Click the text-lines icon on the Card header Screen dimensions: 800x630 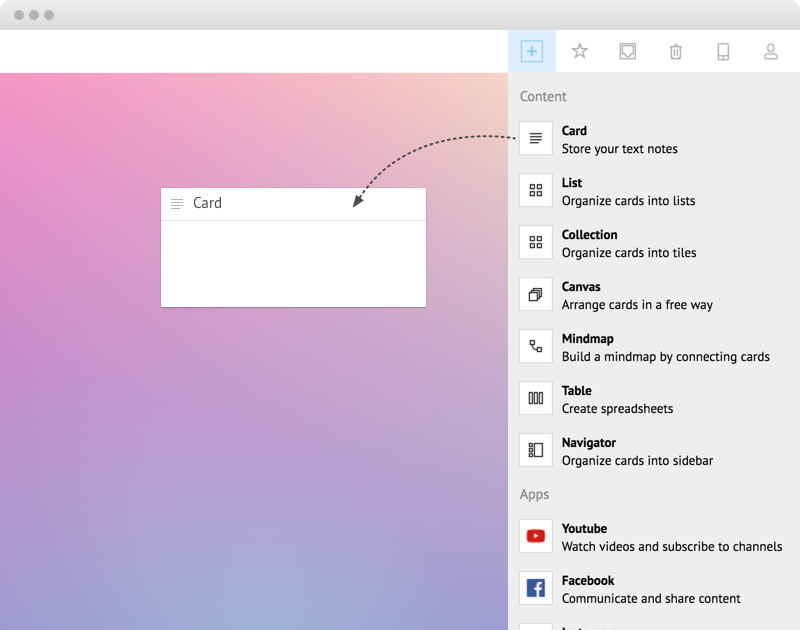pos(177,204)
